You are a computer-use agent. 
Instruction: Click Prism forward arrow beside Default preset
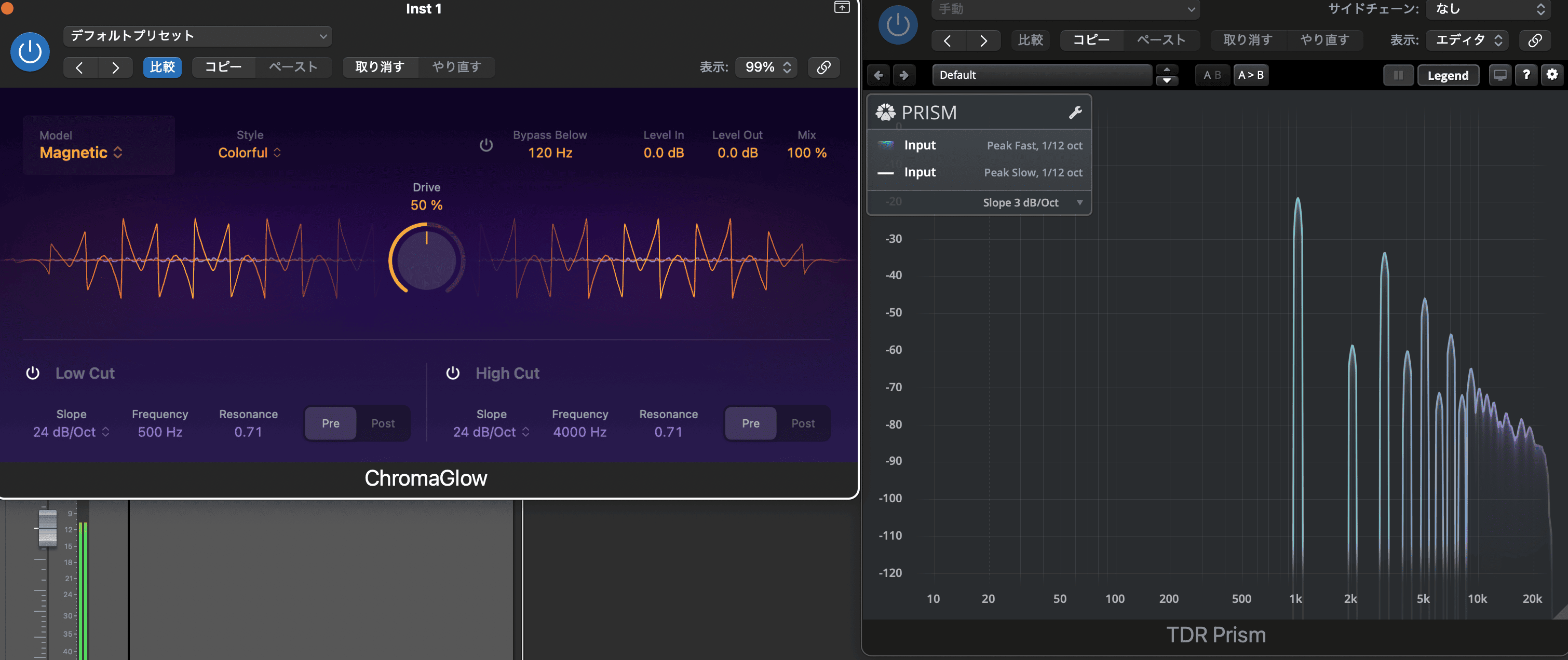[904, 75]
